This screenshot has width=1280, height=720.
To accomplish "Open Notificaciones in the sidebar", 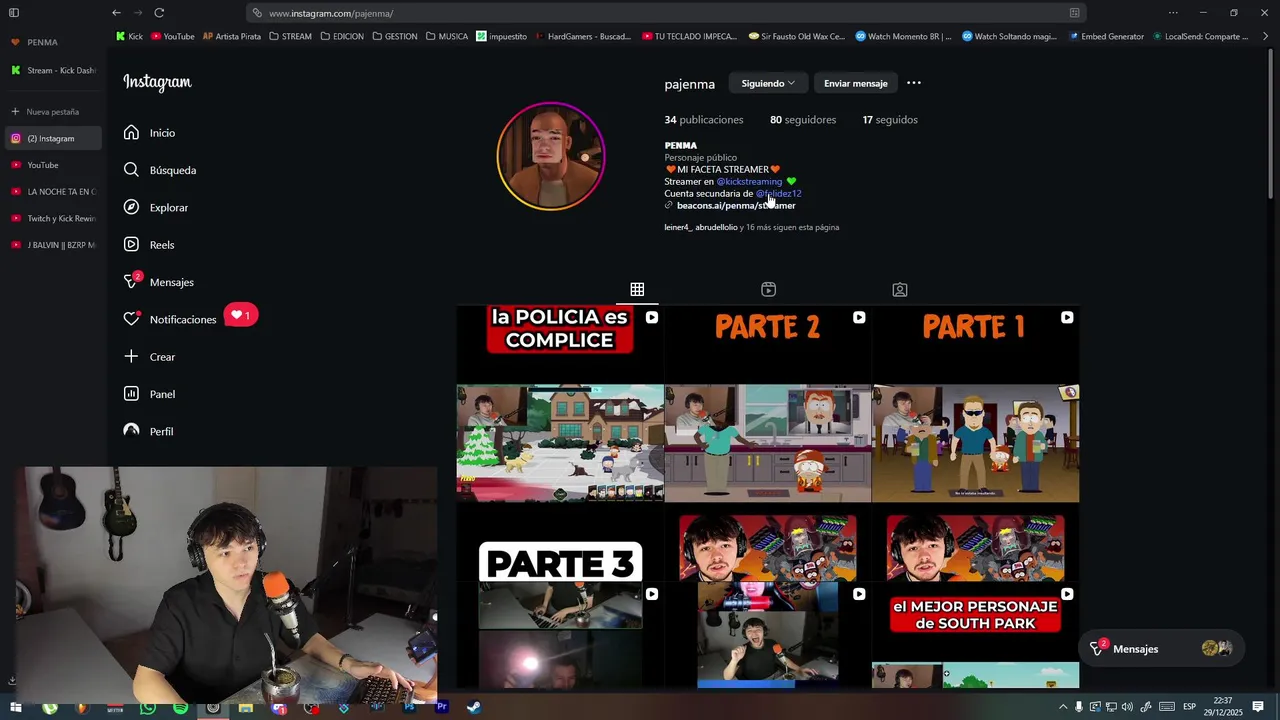I will (170, 319).
